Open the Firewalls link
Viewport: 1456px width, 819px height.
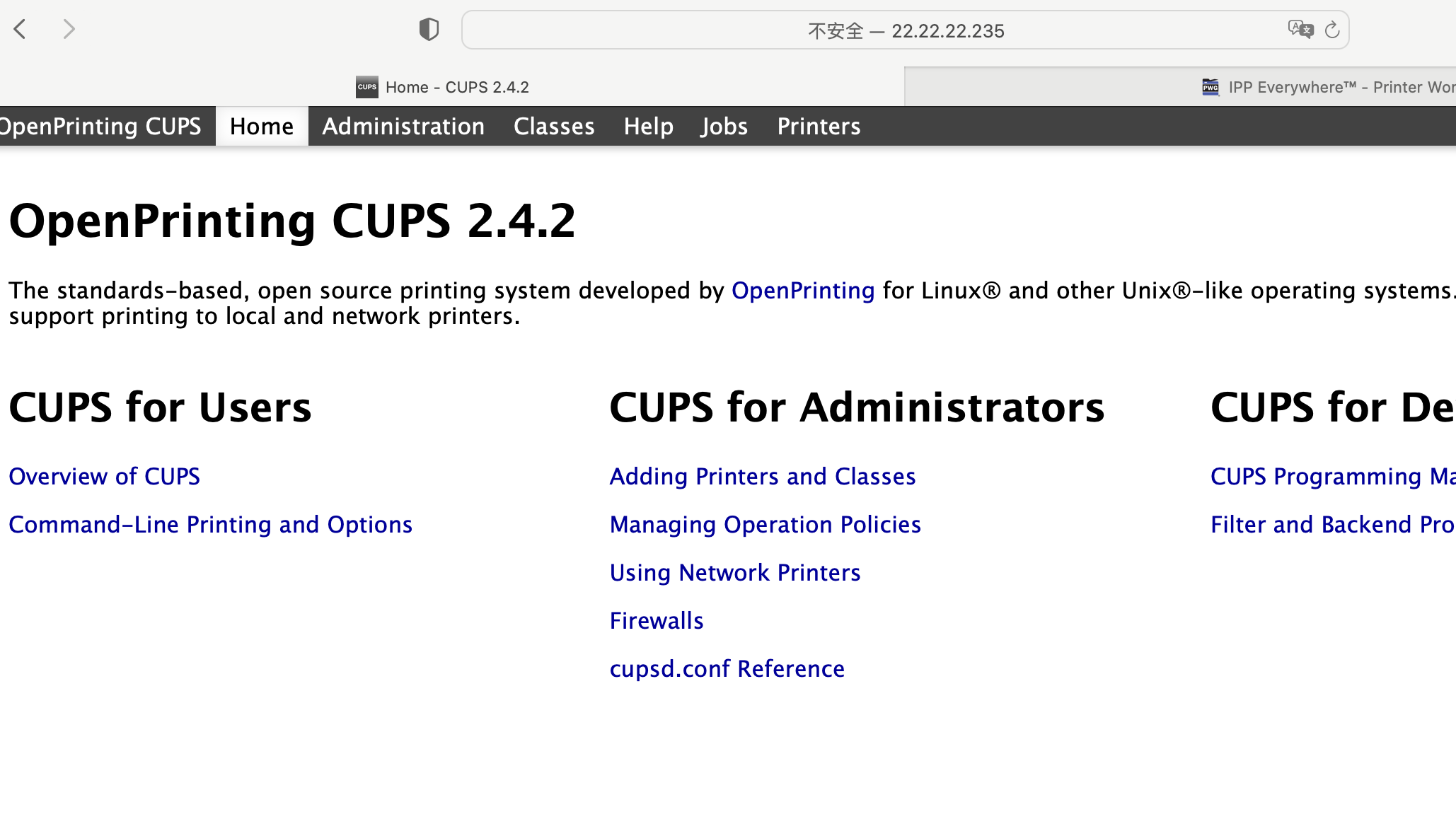[x=657, y=621]
